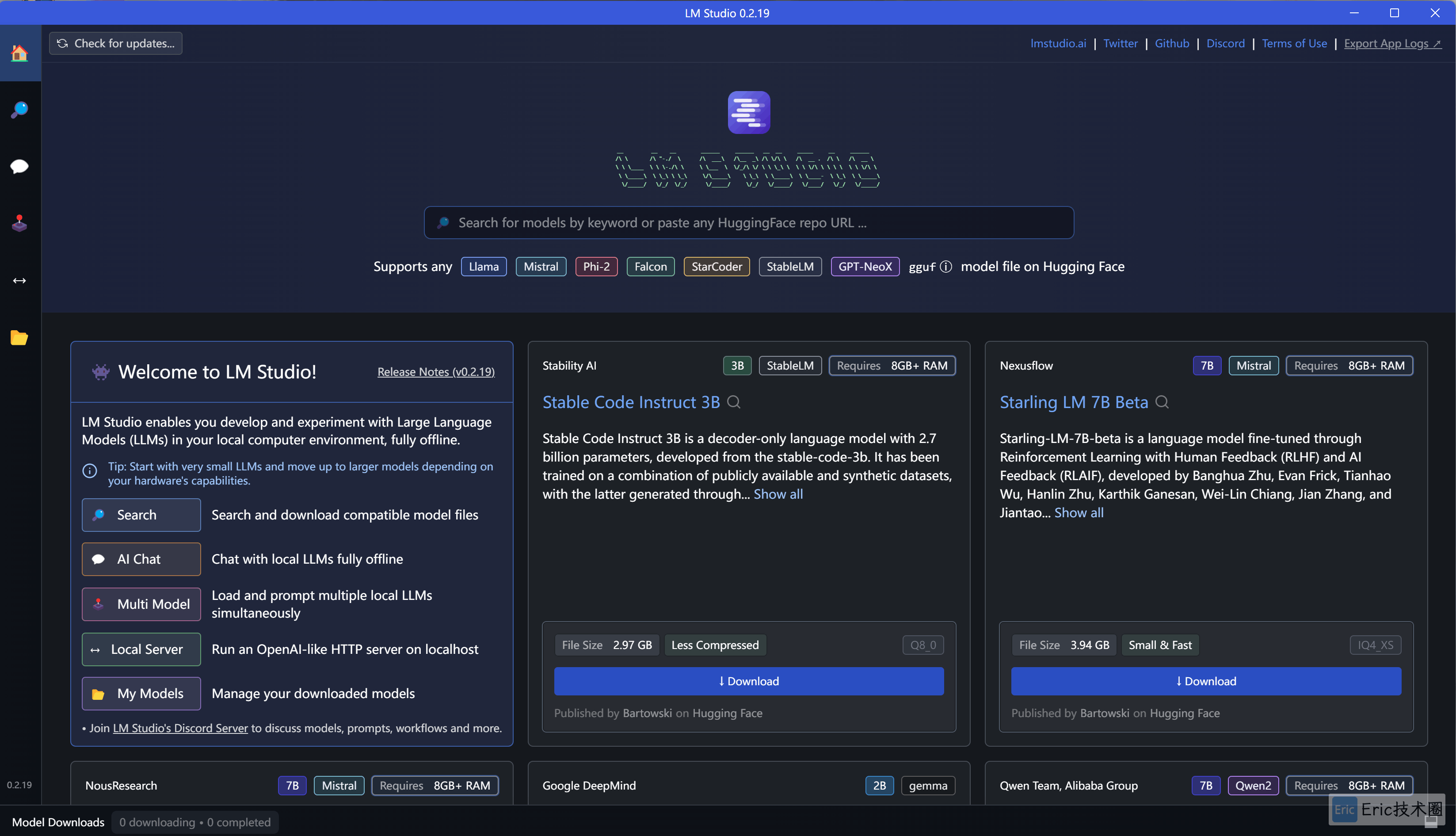
Task: Click StableLM tag on Stability AI card
Action: [x=790, y=366]
